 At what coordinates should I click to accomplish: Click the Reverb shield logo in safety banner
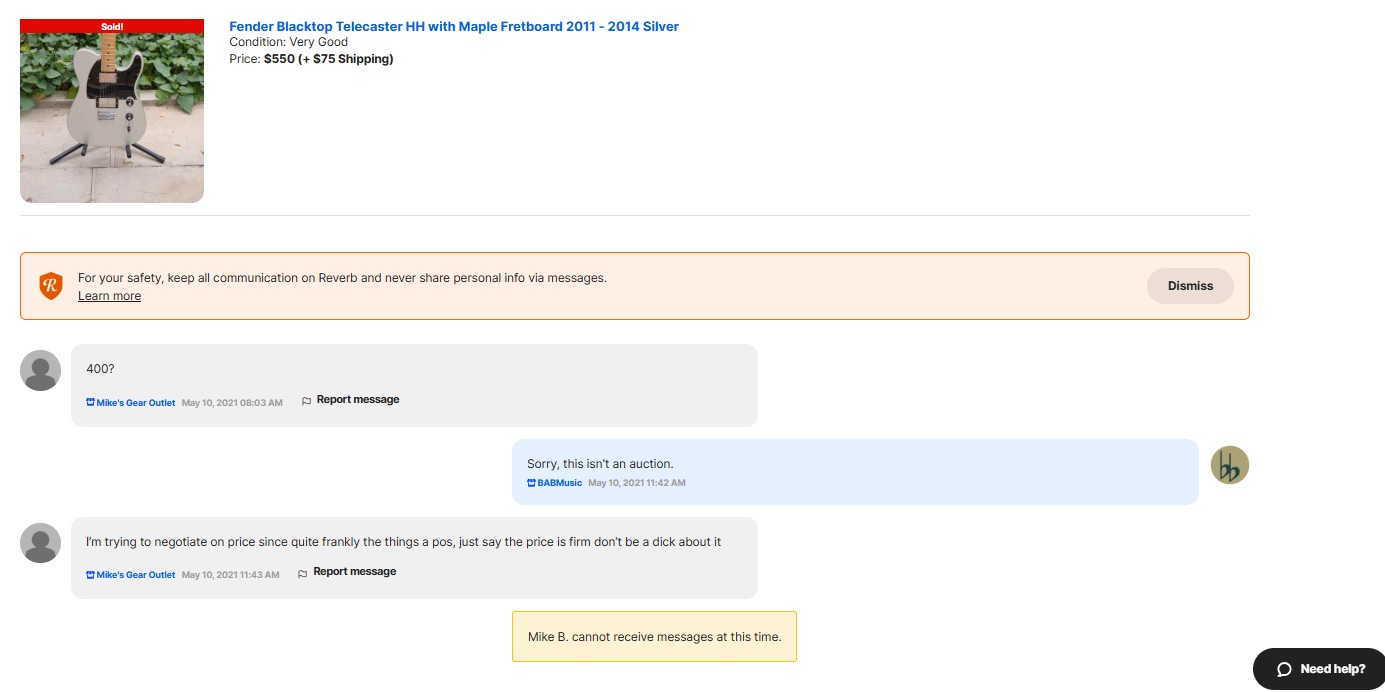click(x=51, y=285)
